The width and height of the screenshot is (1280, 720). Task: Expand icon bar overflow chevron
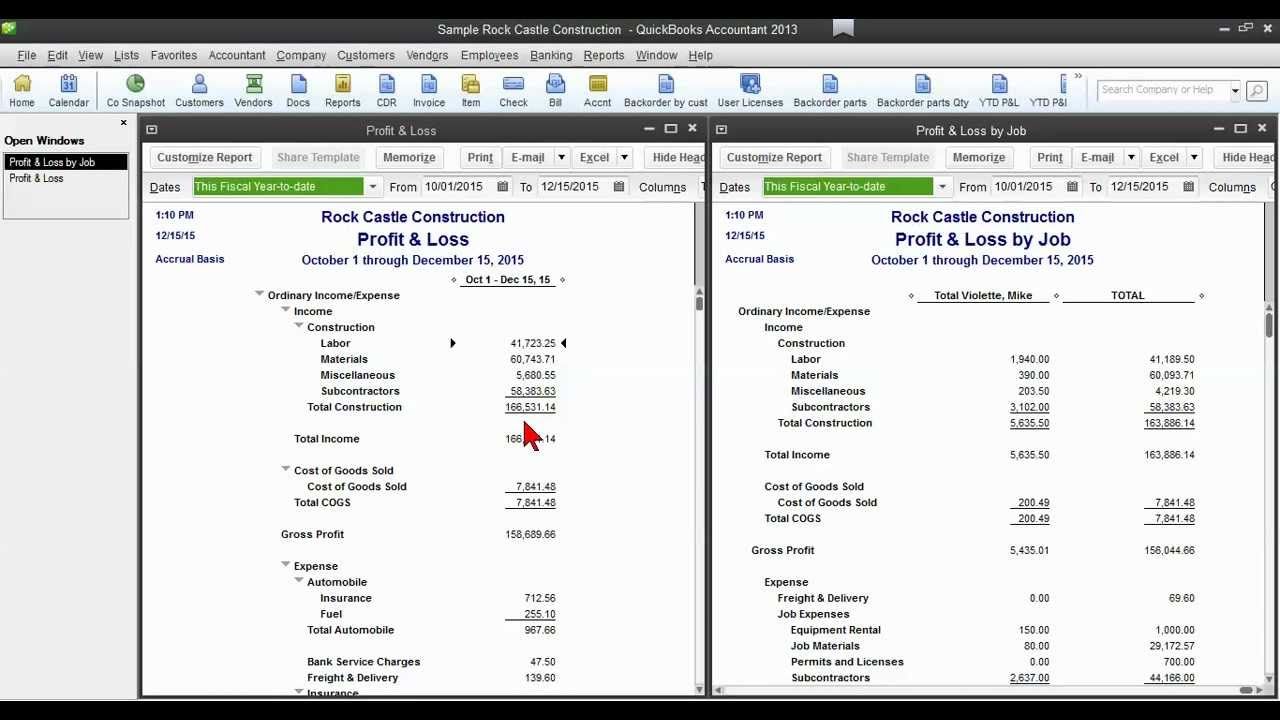click(x=1078, y=76)
